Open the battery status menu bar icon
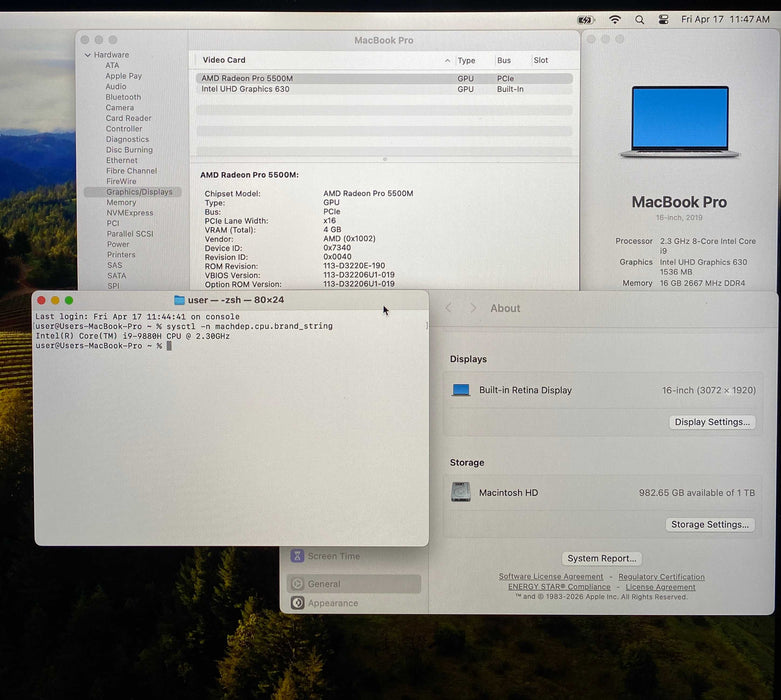The image size is (781, 700). coord(586,20)
